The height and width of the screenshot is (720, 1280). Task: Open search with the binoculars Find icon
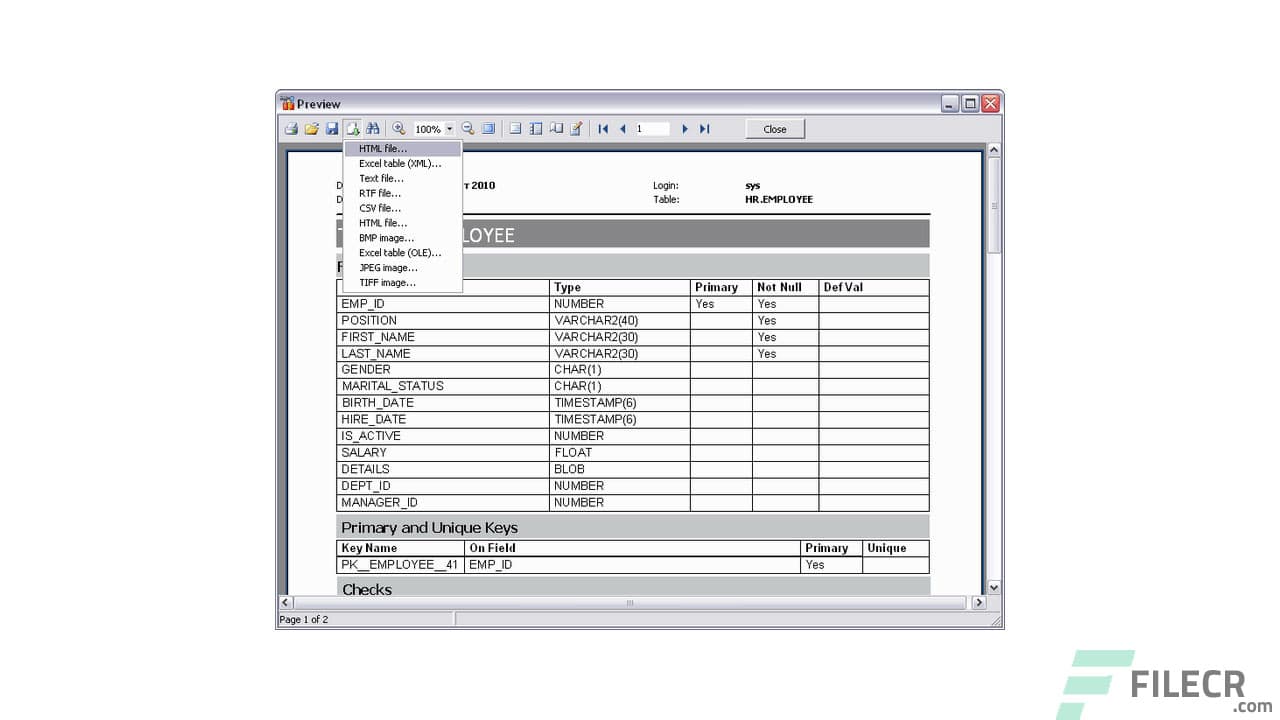(372, 128)
